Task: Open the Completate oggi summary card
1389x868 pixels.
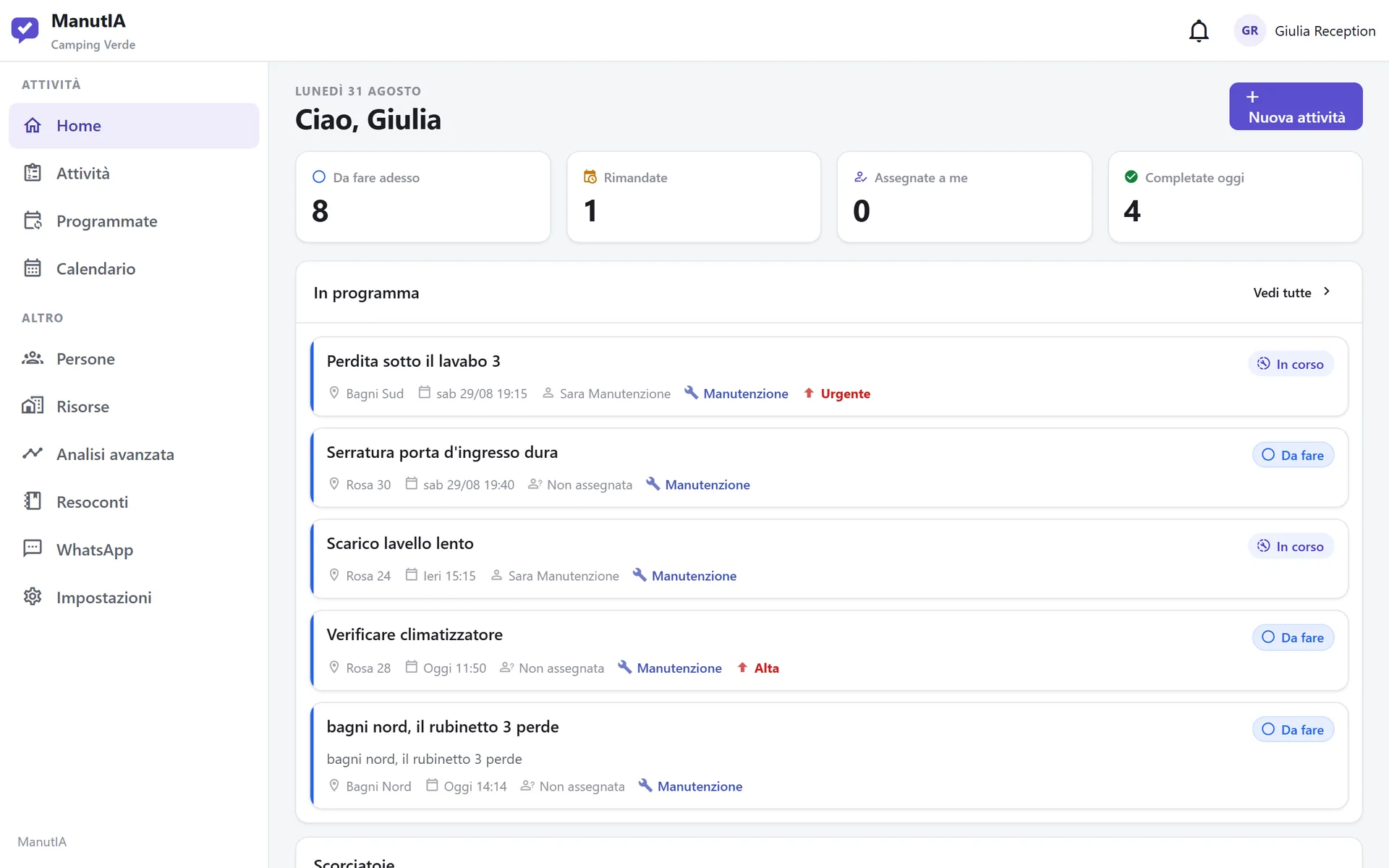Action: (1235, 197)
